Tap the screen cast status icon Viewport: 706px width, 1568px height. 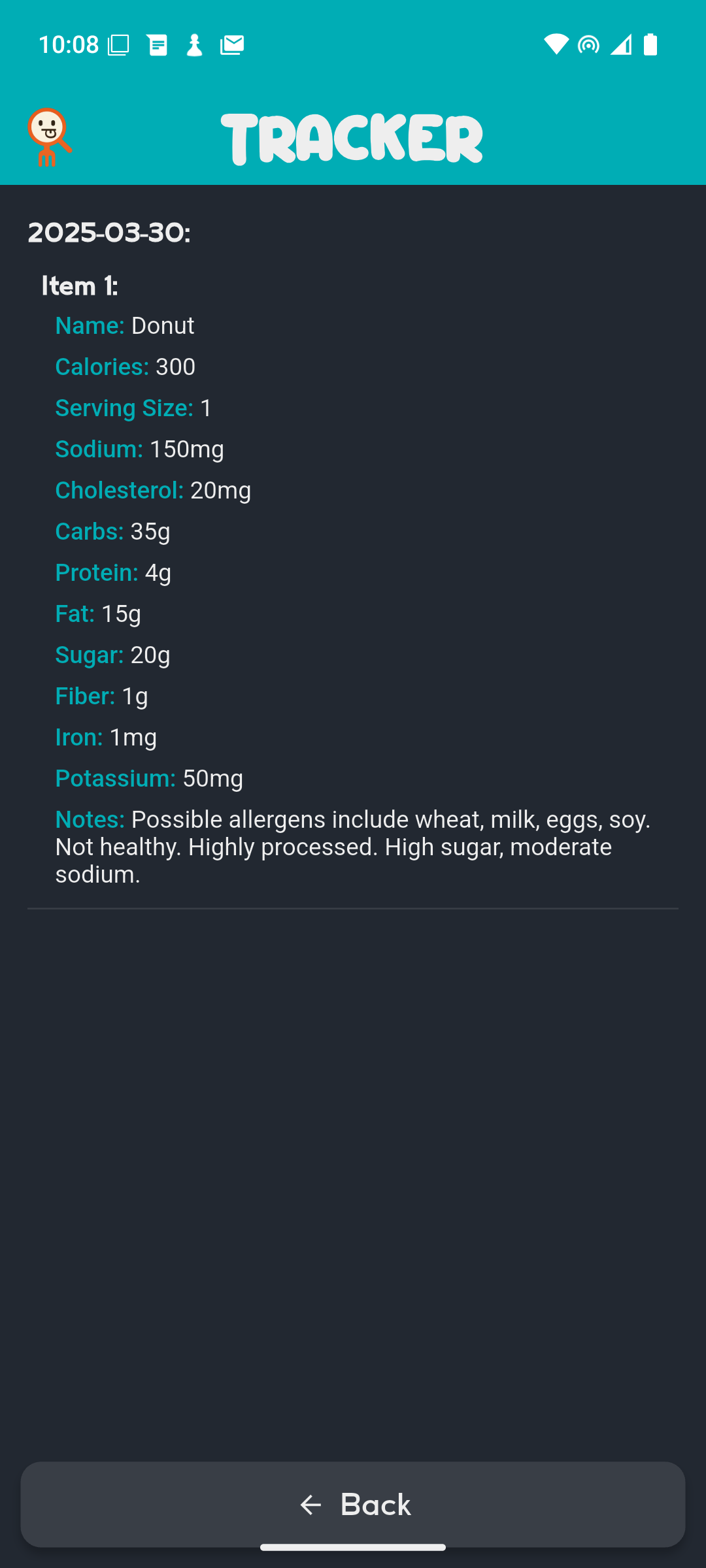[587, 44]
